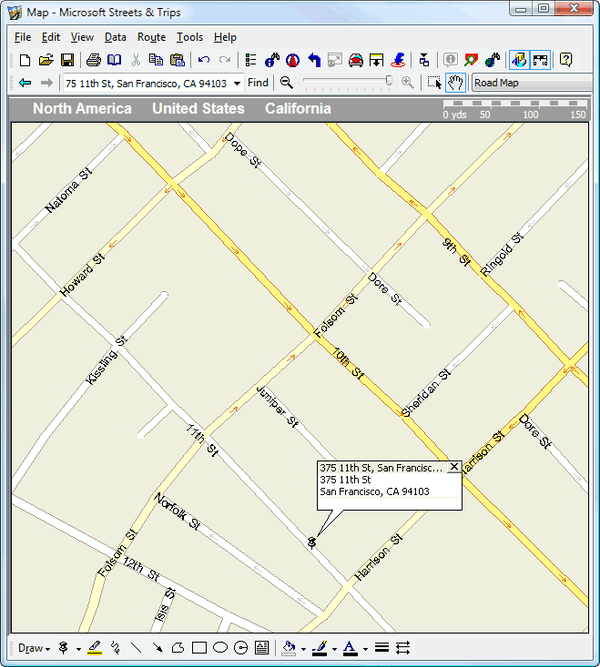This screenshot has height=667, width=600.
Task: Click the Print icon in toolbar
Action: coord(93,61)
